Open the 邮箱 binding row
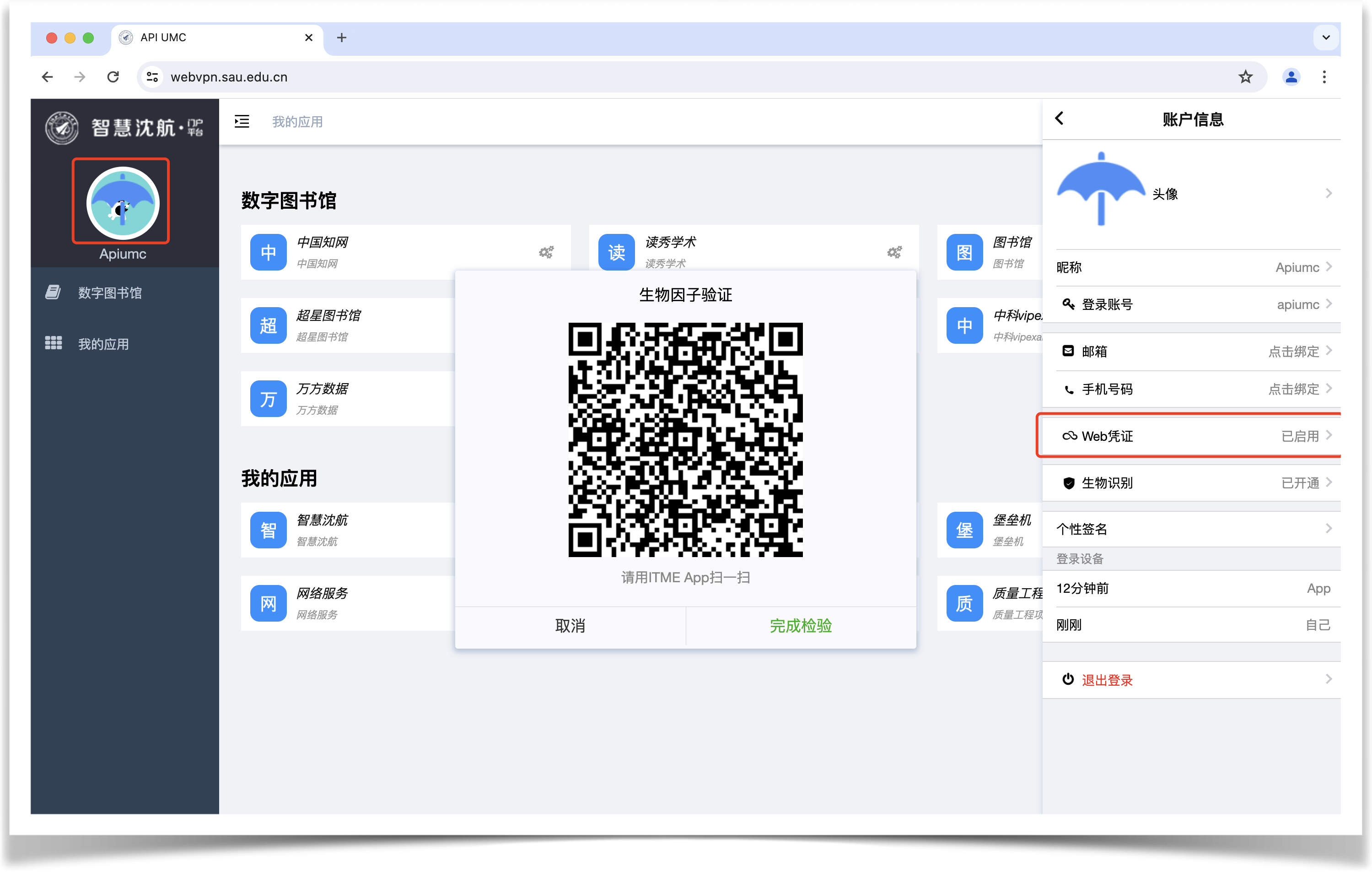Viewport: 1372px width, 872px height. point(1191,351)
